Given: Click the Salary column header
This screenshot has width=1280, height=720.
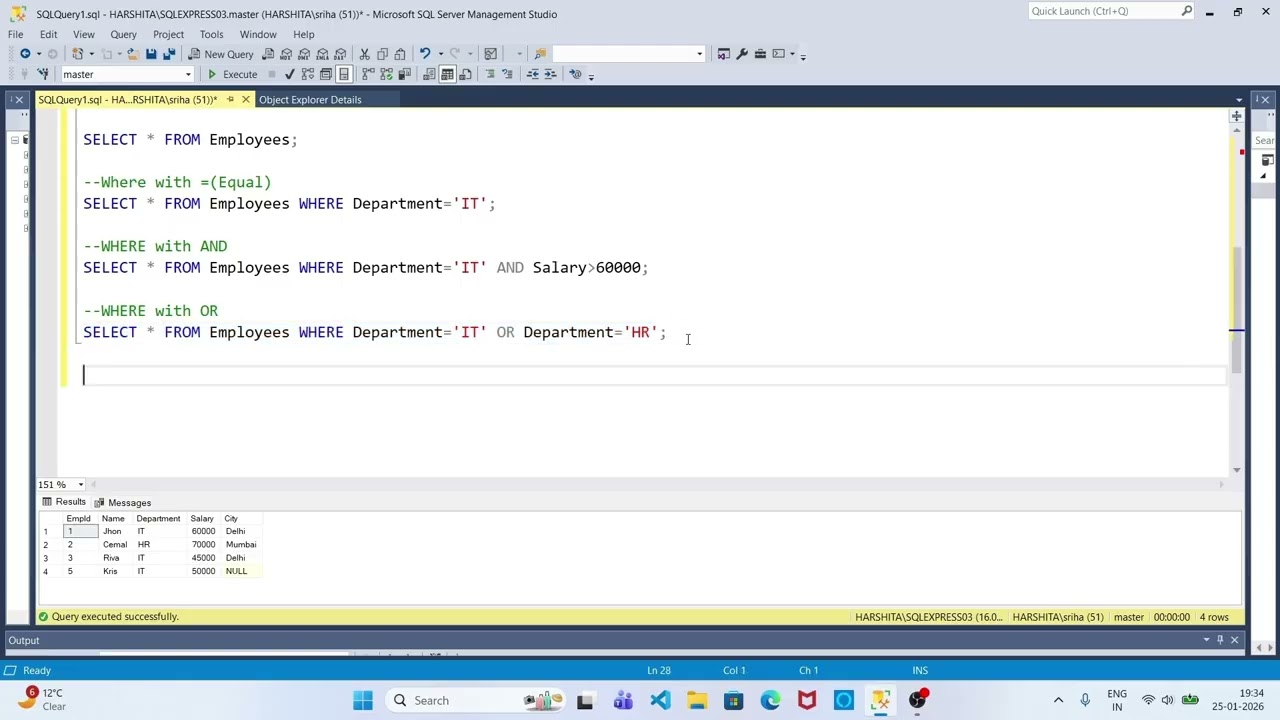Looking at the screenshot, I should click(202, 519).
